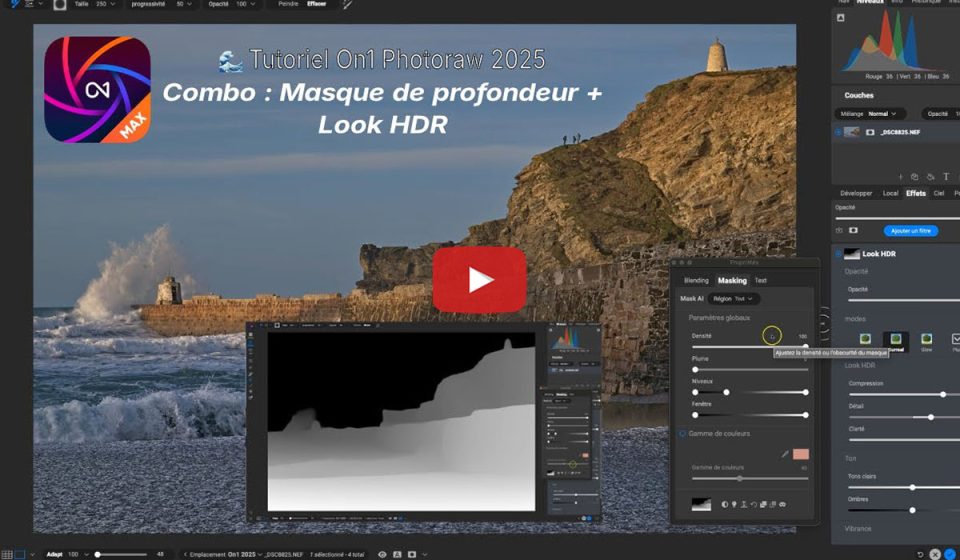
Task: Click the compare A icon in the bottom bar
Action: (x=397, y=554)
